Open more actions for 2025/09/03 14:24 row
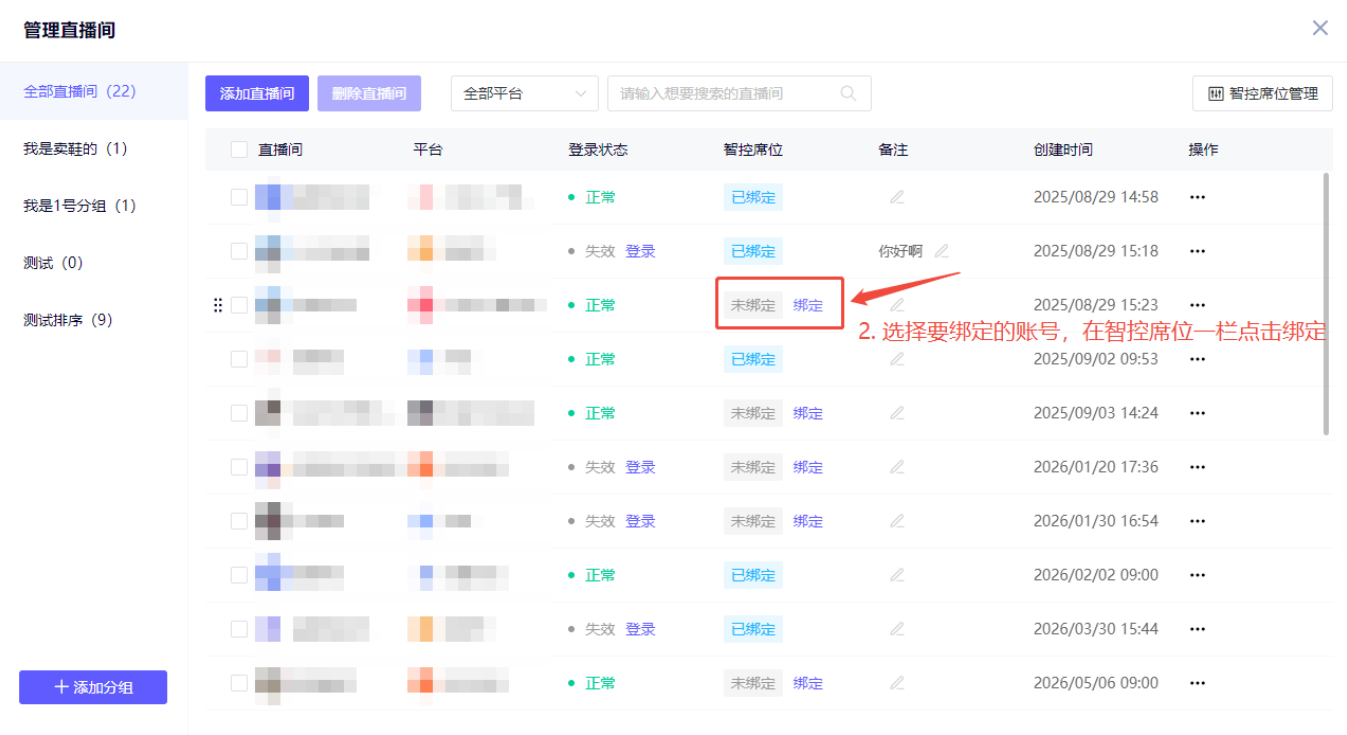 point(1197,413)
